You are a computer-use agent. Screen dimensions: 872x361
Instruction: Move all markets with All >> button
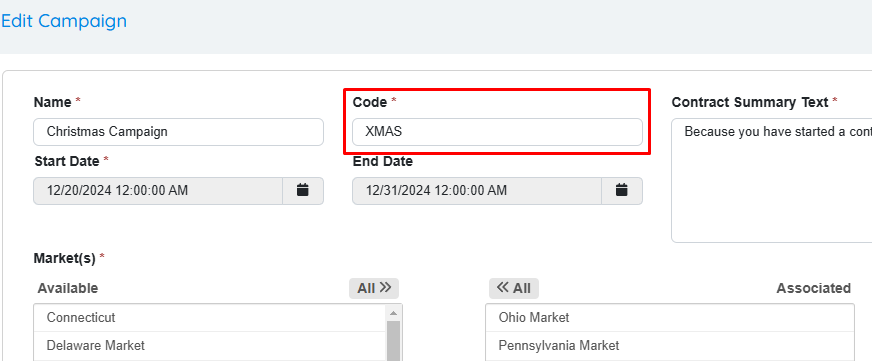point(374,288)
